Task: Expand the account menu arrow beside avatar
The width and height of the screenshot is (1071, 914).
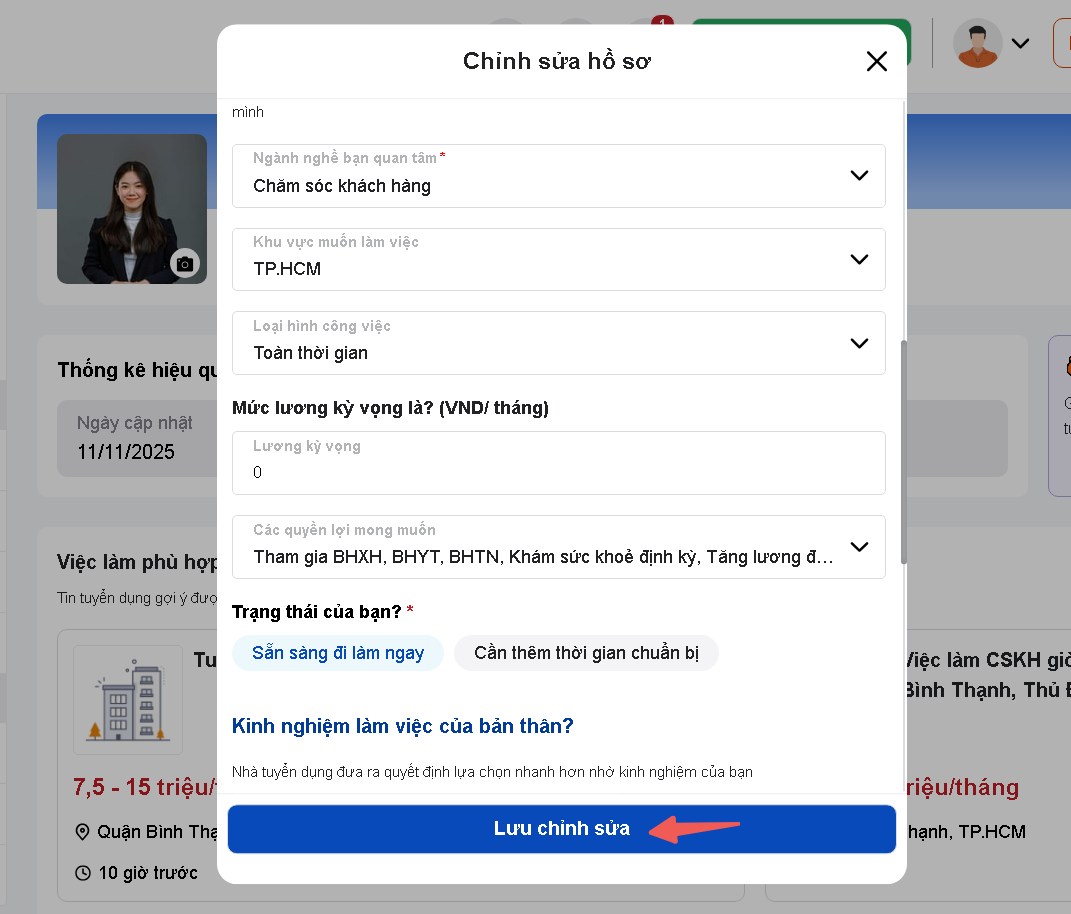Action: click(1020, 43)
